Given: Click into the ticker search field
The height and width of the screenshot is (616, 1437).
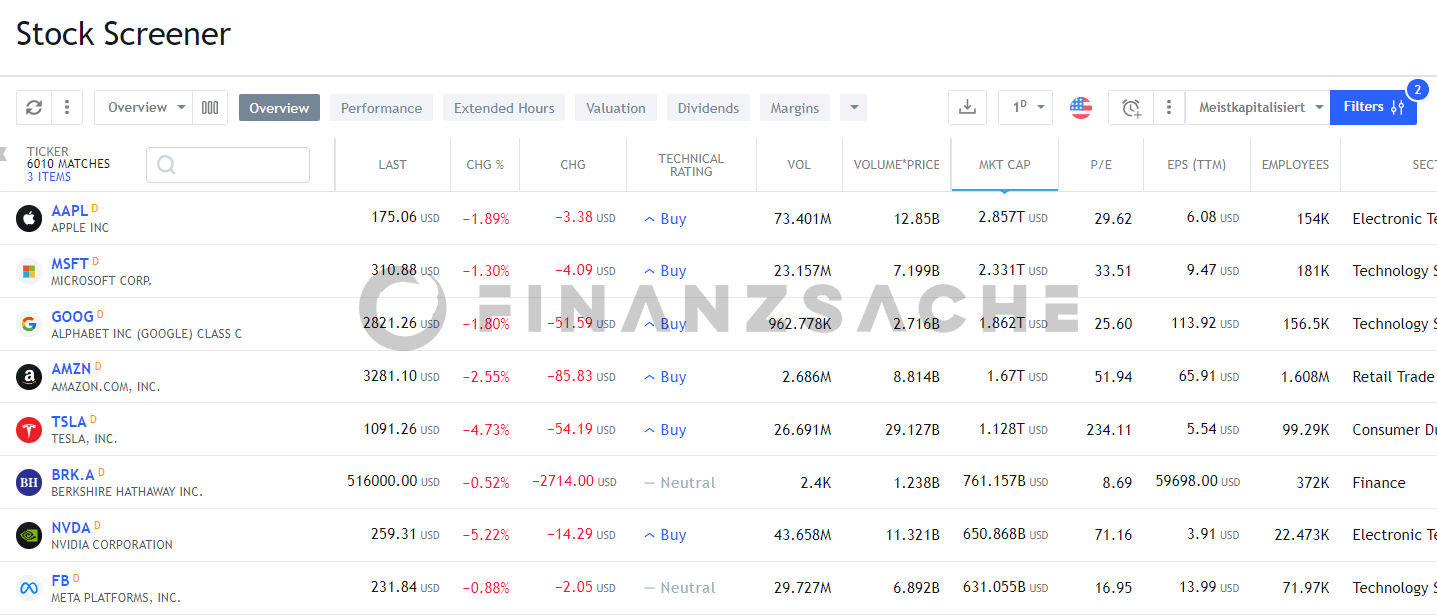Looking at the screenshot, I should click(228, 165).
